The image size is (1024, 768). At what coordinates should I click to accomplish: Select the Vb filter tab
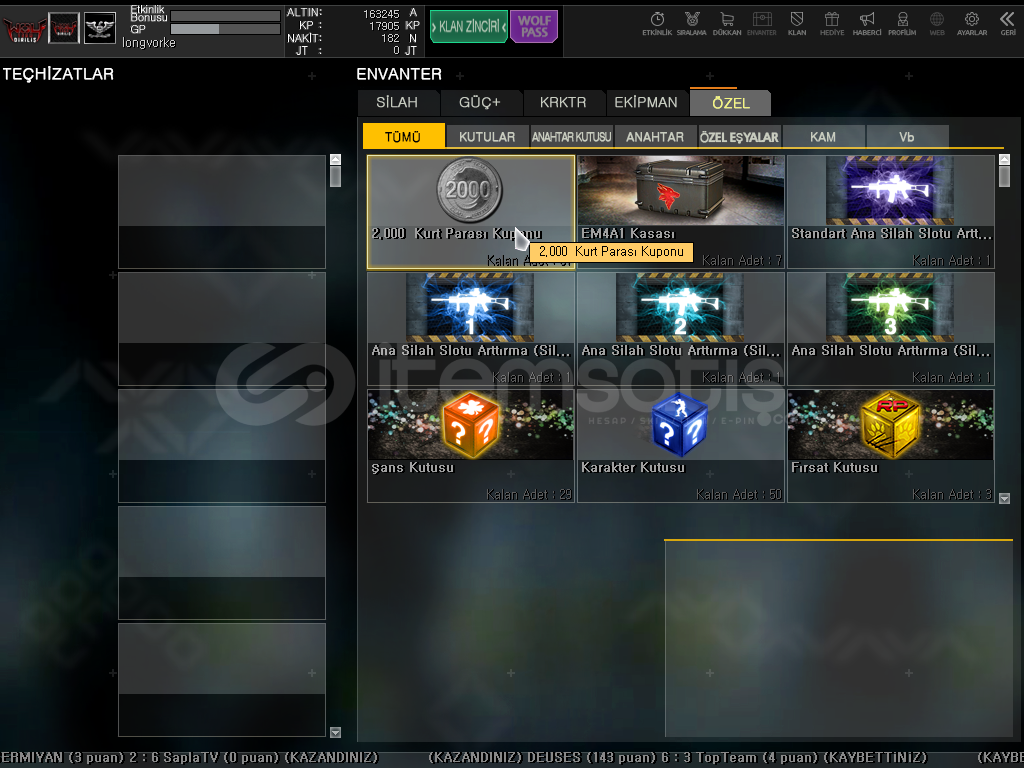coord(906,136)
